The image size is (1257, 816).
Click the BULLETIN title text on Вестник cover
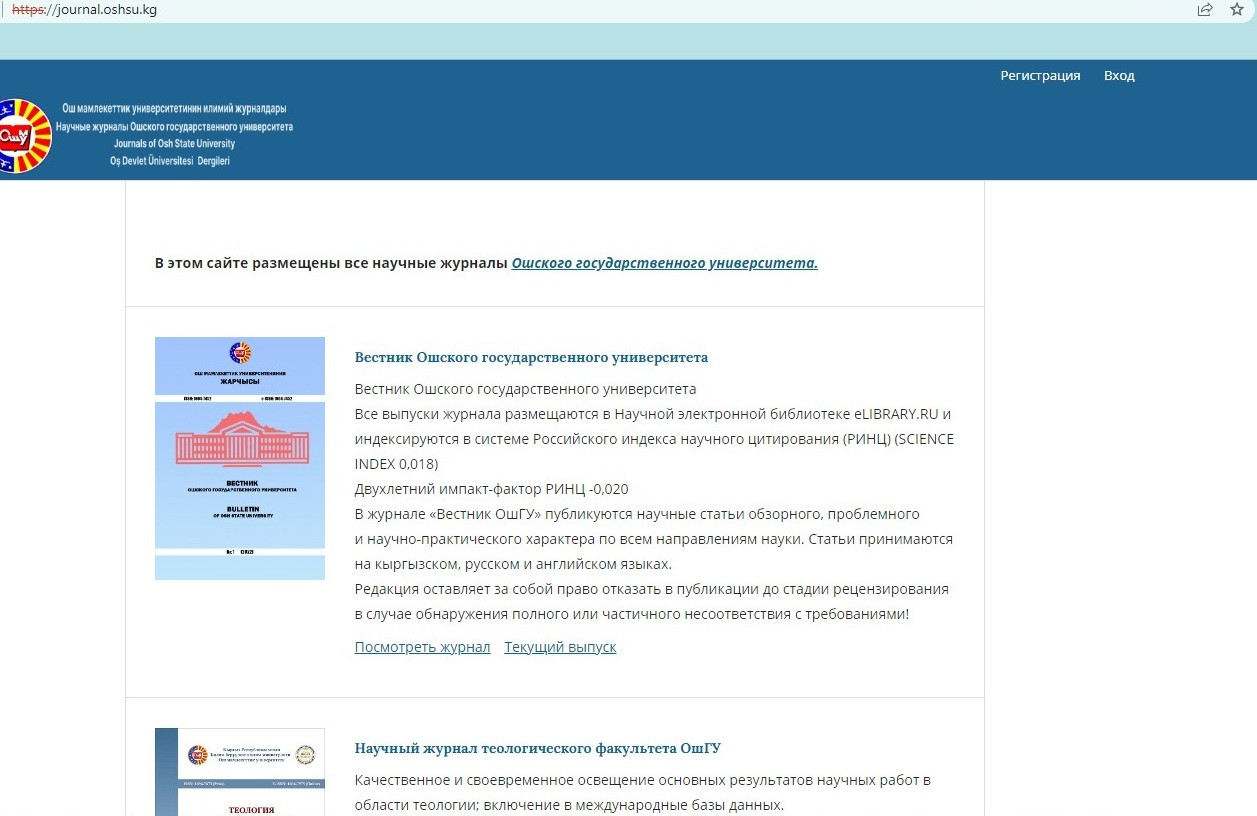click(240, 508)
